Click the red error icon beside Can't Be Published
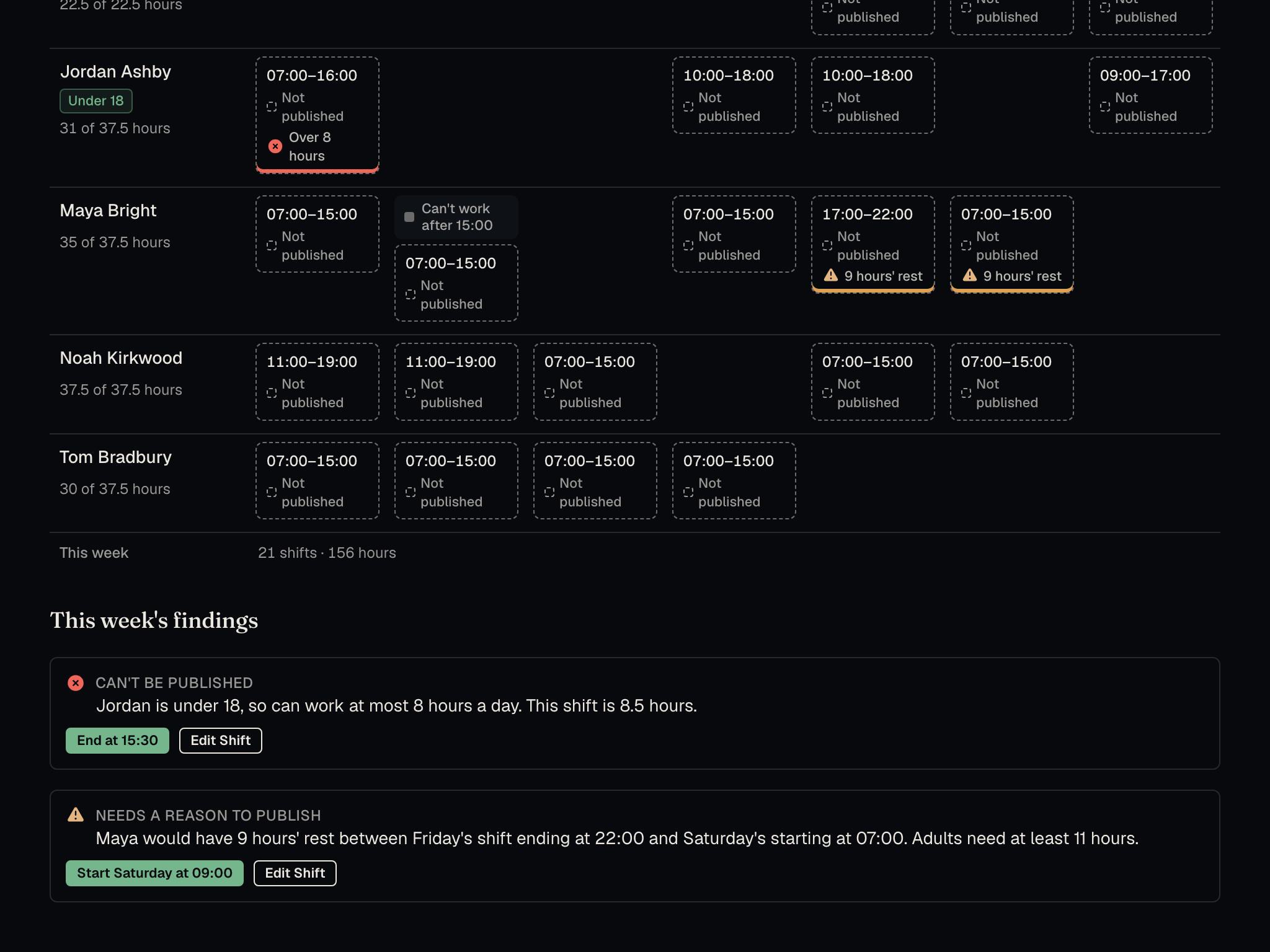Screen dimensions: 1270x952 76,682
